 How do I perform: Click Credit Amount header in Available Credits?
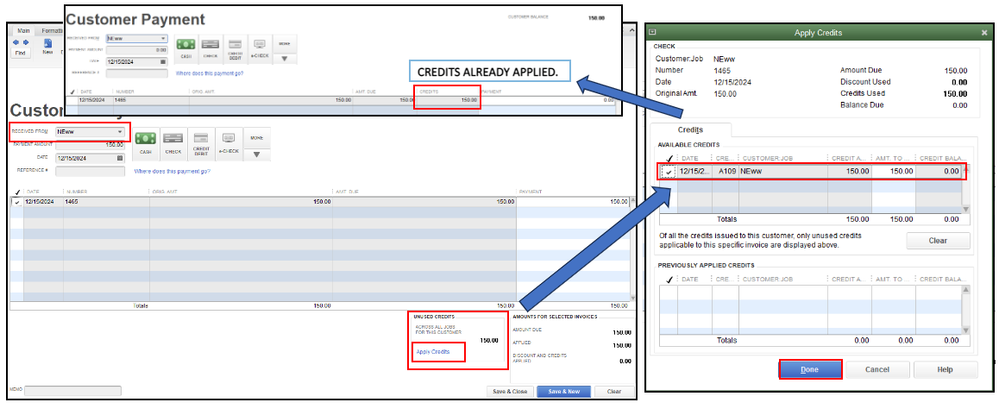click(849, 158)
